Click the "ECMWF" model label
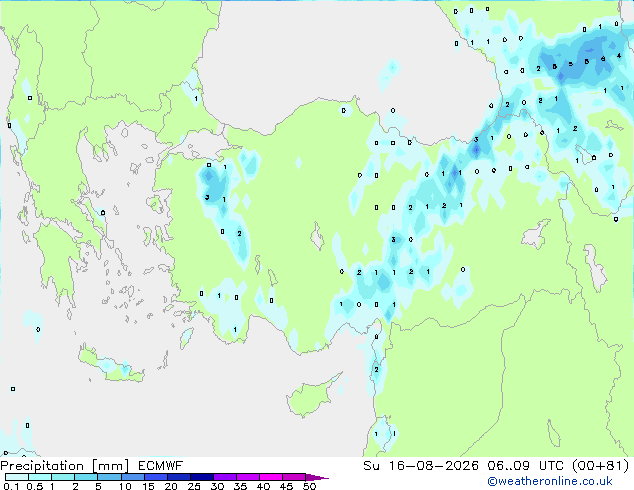Viewport: 634px width, 490px height. [x=161, y=466]
